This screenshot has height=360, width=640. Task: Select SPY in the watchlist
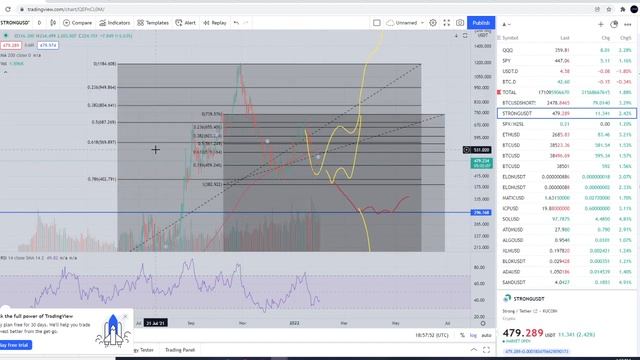pos(567,61)
